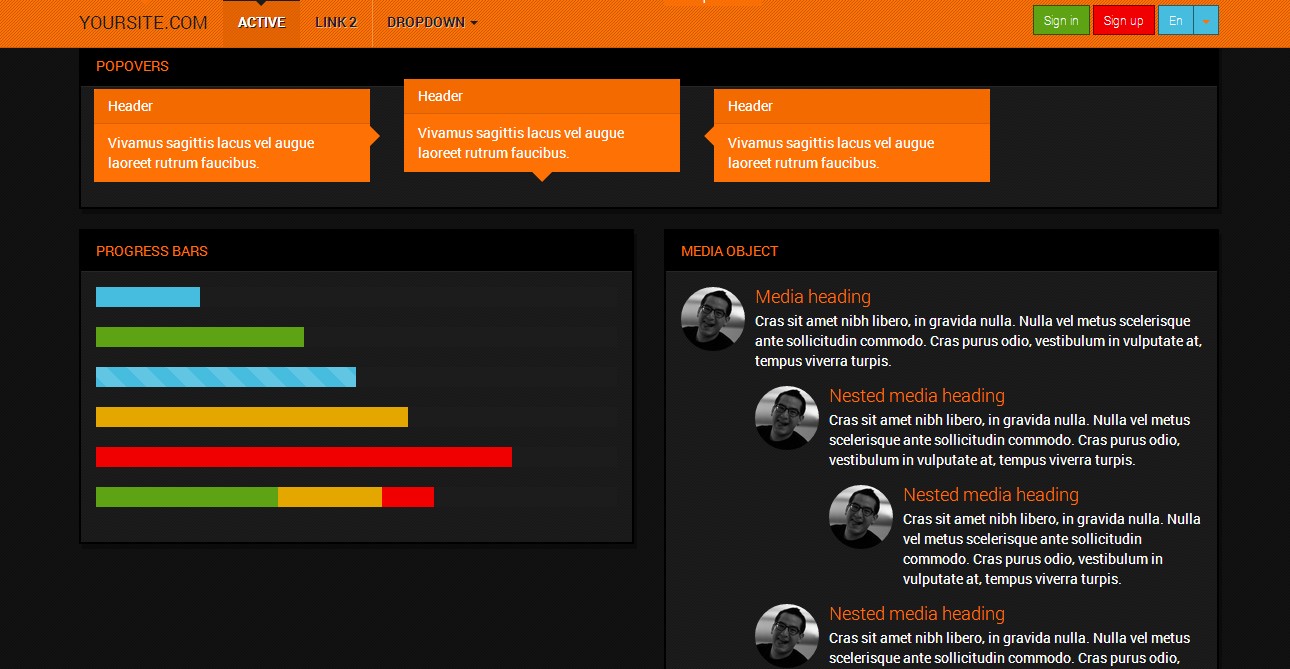The height and width of the screenshot is (669, 1290).
Task: Open the YOURSITE.COM brand link
Action: click(x=143, y=21)
